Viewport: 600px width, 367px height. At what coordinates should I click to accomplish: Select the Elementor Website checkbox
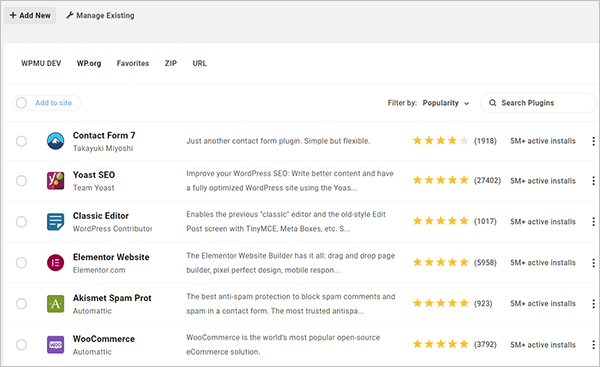[x=21, y=263]
